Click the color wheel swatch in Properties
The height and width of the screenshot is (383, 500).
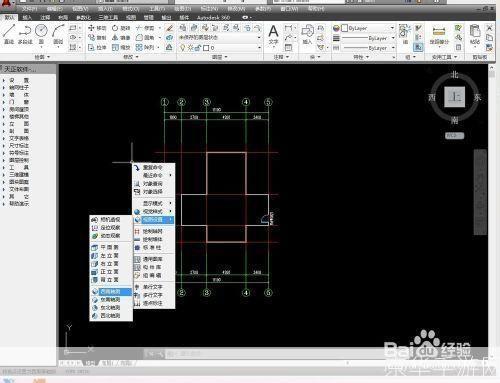click(336, 28)
